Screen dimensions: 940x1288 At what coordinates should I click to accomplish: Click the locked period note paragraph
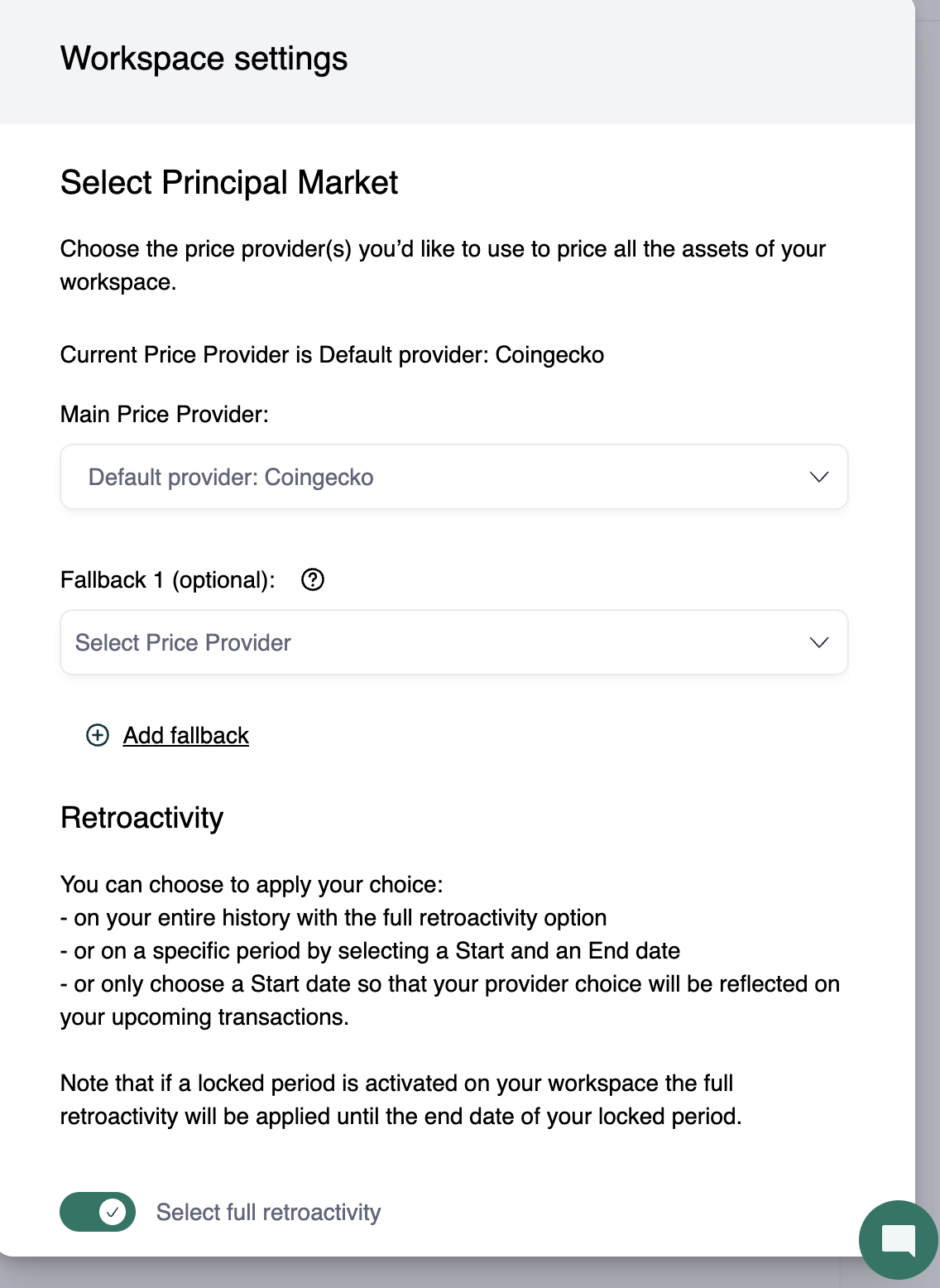pyautogui.click(x=400, y=1099)
